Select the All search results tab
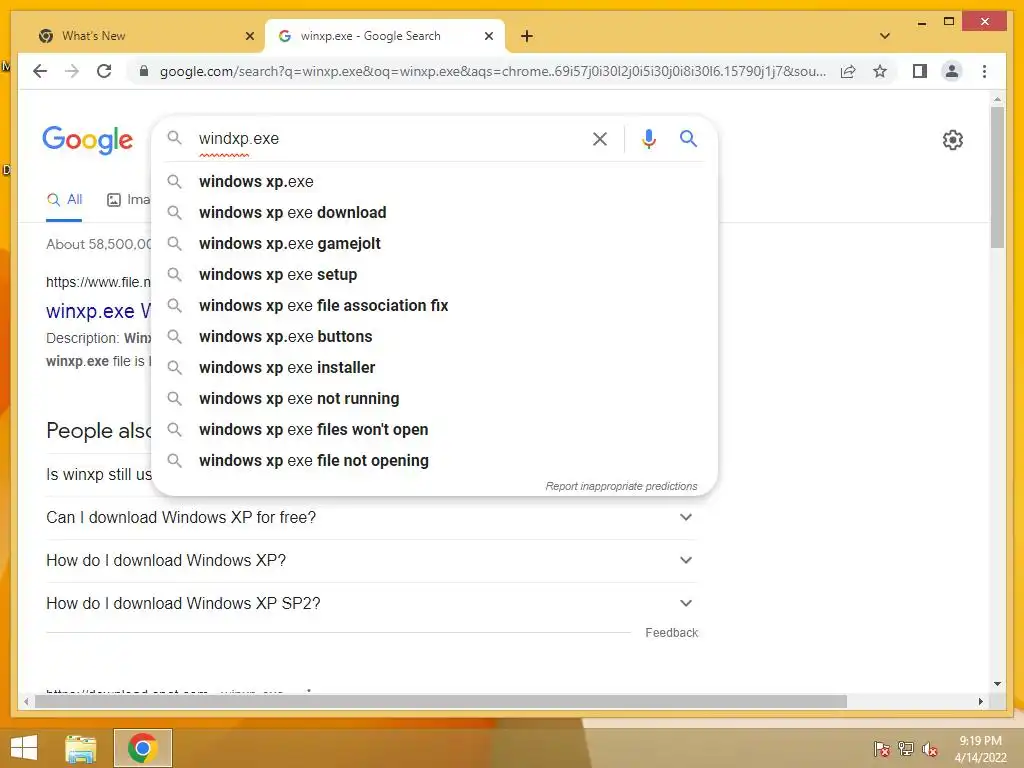This screenshot has height=768, width=1024. coord(64,200)
